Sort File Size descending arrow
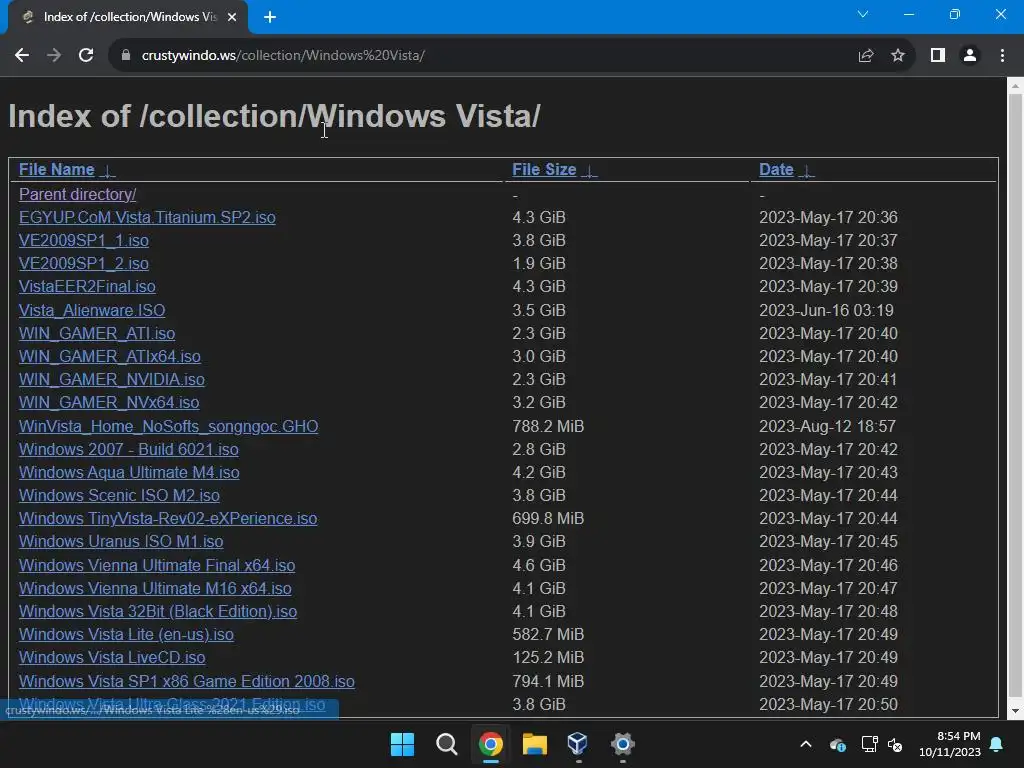The image size is (1024, 768). click(x=590, y=171)
